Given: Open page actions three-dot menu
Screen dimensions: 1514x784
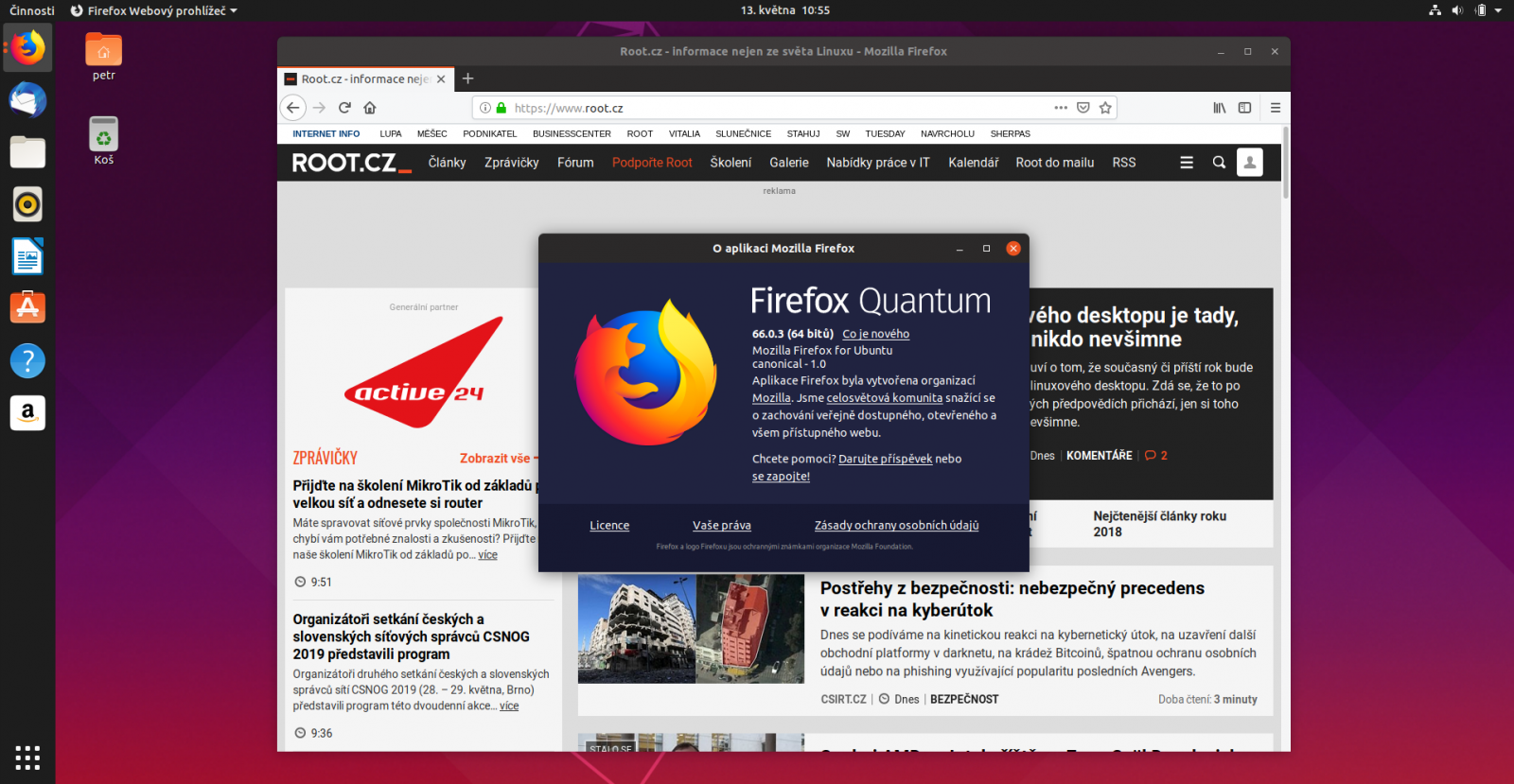Looking at the screenshot, I should [1061, 108].
